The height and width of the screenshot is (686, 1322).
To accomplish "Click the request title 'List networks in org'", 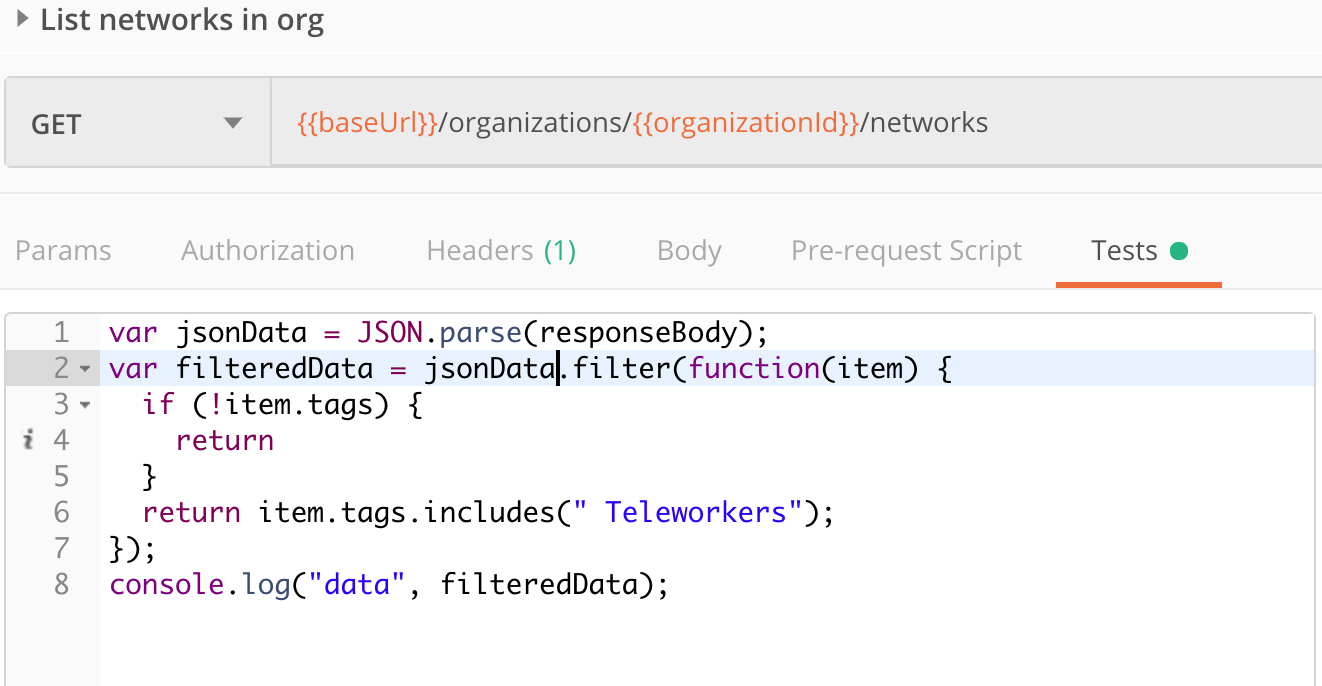I will click(x=182, y=19).
